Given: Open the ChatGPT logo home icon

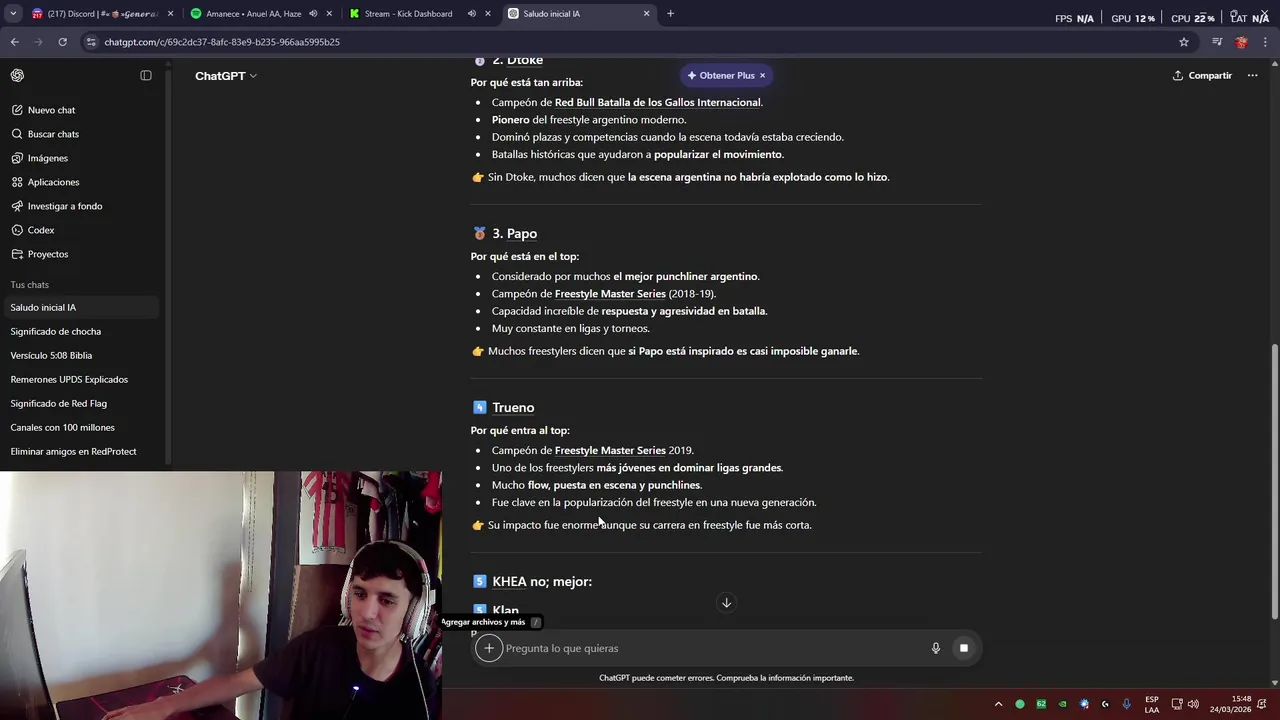Looking at the screenshot, I should coord(17,75).
